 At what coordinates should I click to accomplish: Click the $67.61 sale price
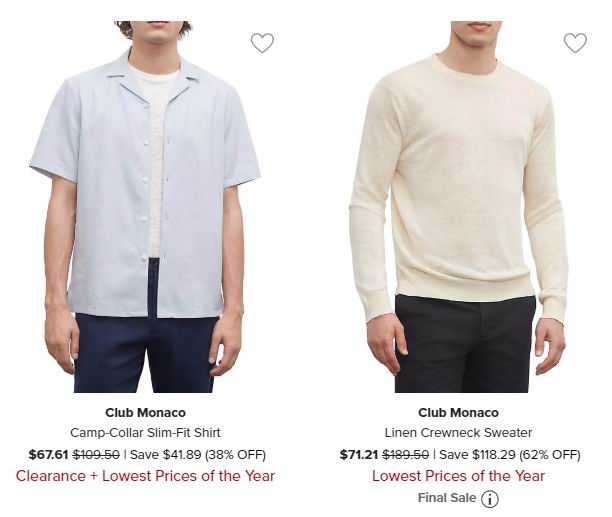(48, 455)
